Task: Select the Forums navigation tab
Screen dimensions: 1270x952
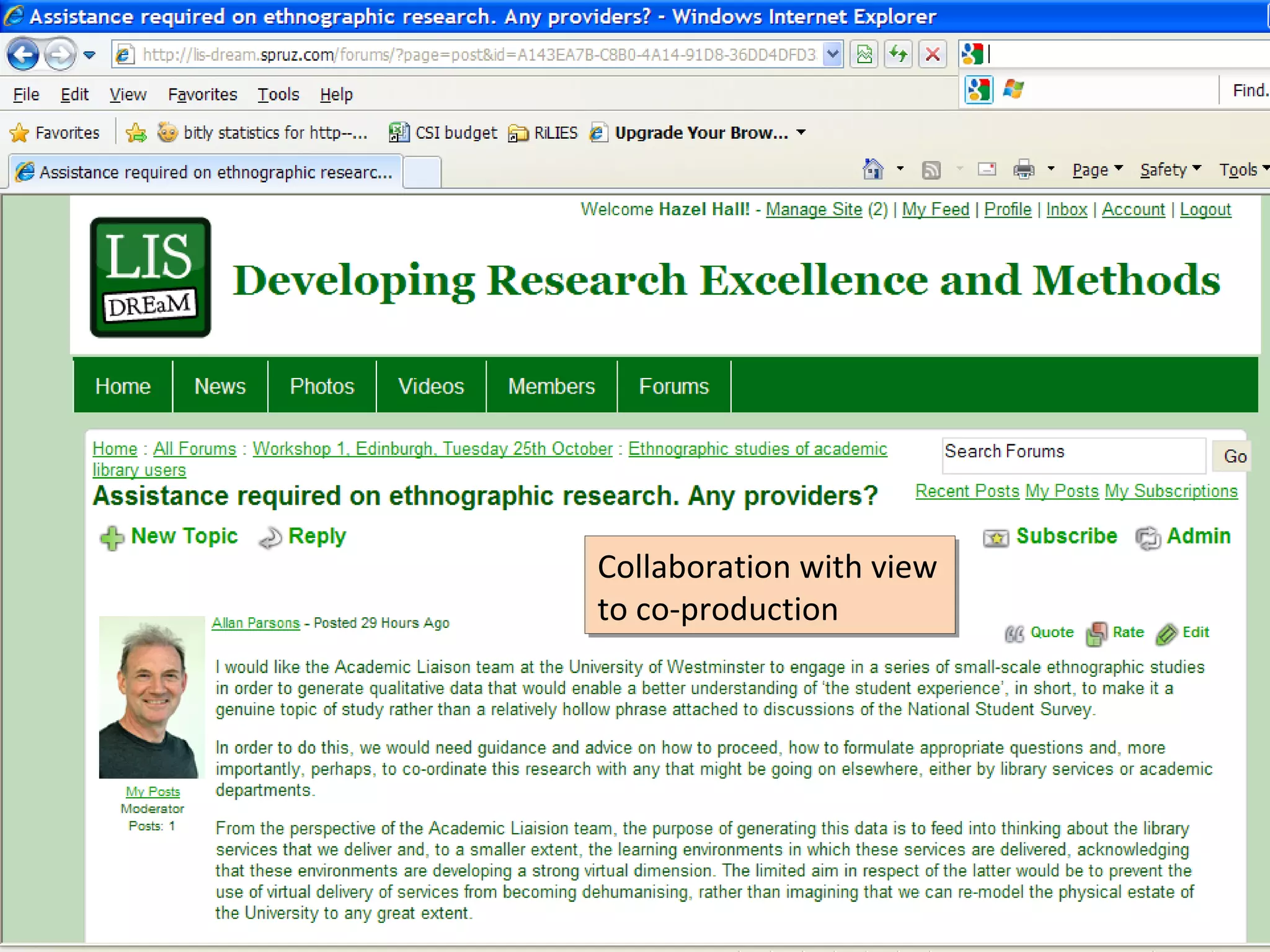Action: pyautogui.click(x=673, y=386)
